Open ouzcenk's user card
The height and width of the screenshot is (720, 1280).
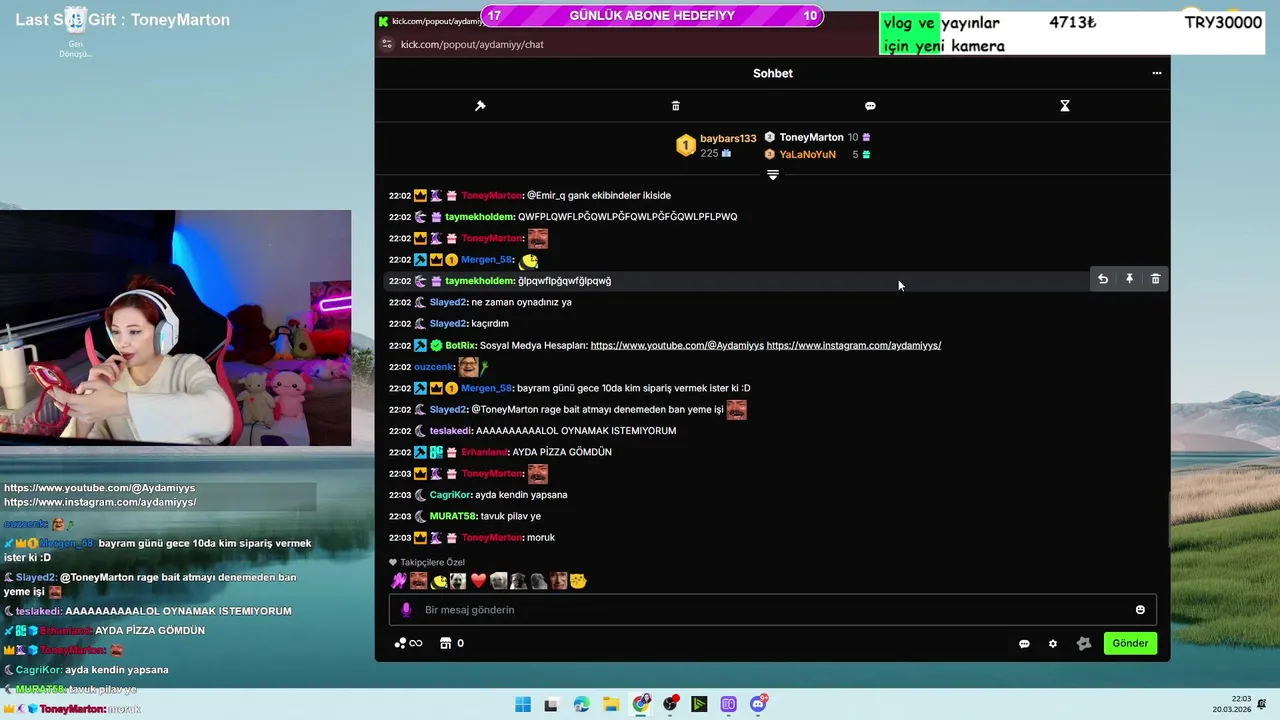(x=434, y=367)
